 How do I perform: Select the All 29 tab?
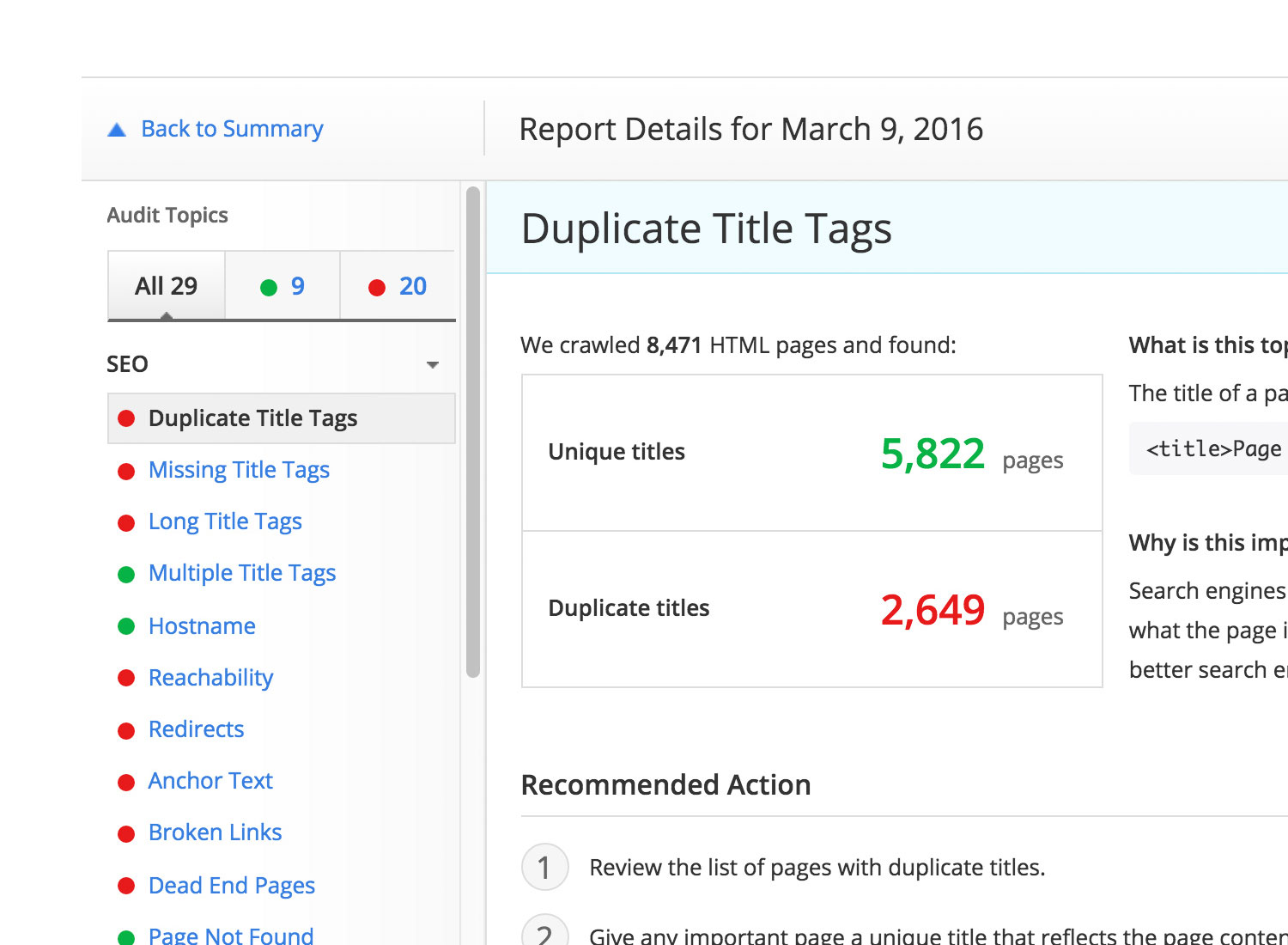(x=167, y=286)
